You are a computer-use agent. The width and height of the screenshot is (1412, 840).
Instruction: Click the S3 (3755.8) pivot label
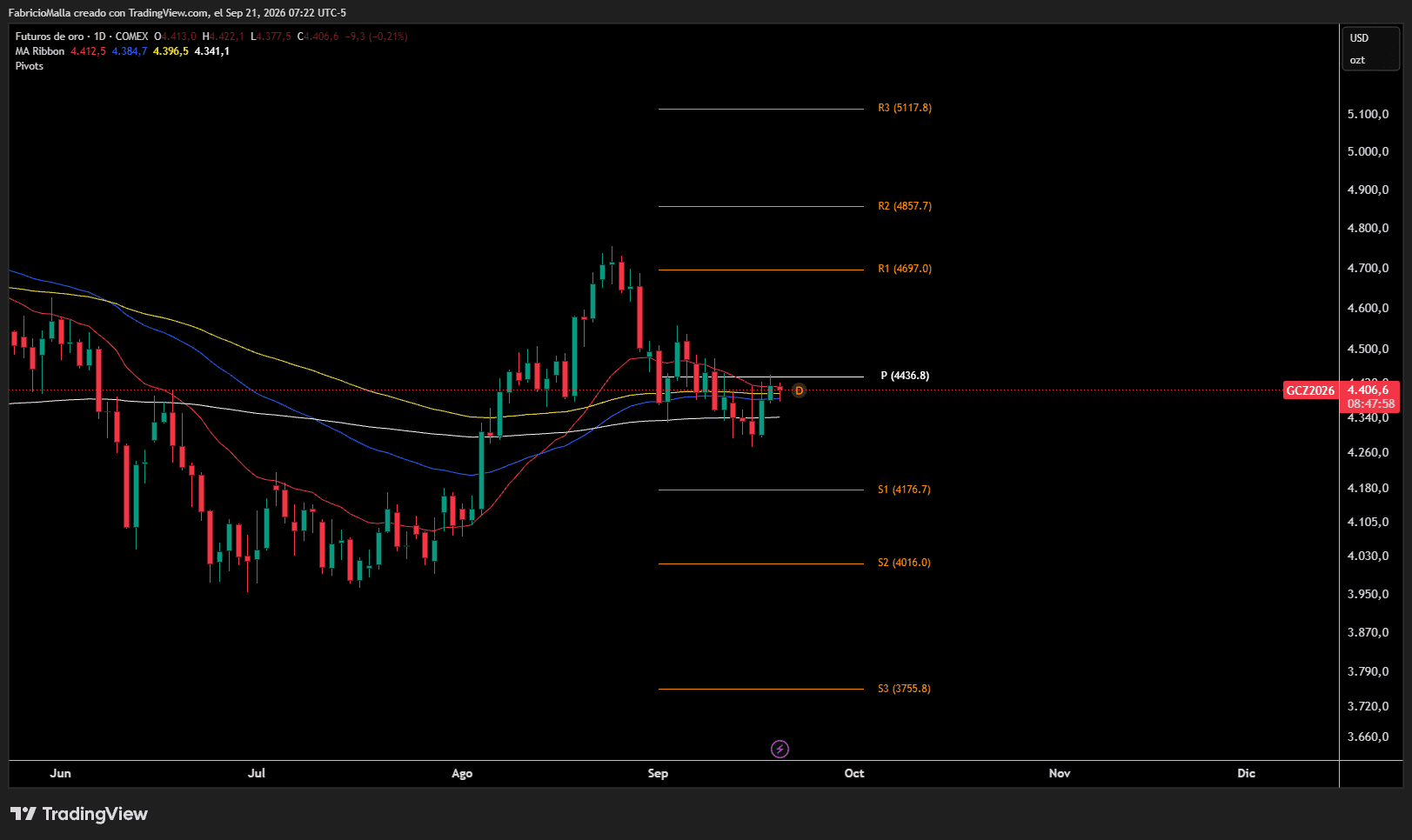[904, 689]
